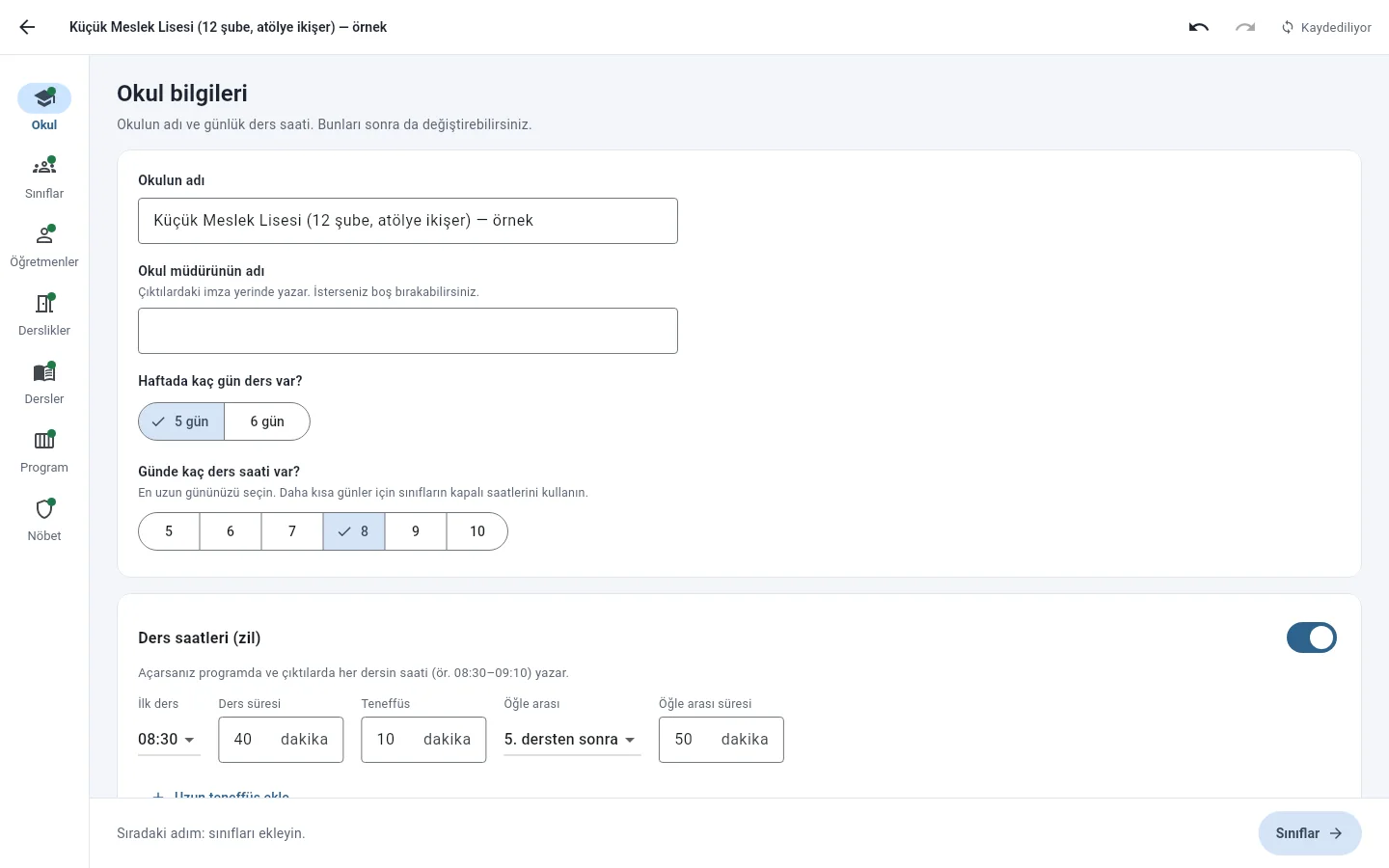Click the Okul bilgileri heading
This screenshot has width=1389, height=868.
pyautogui.click(x=182, y=94)
